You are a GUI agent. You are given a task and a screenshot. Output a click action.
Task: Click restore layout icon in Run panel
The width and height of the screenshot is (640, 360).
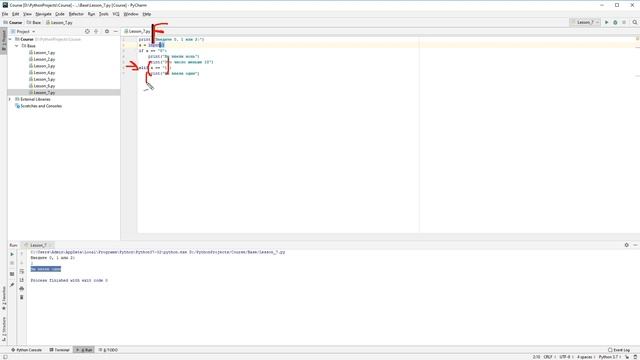tap(12, 274)
